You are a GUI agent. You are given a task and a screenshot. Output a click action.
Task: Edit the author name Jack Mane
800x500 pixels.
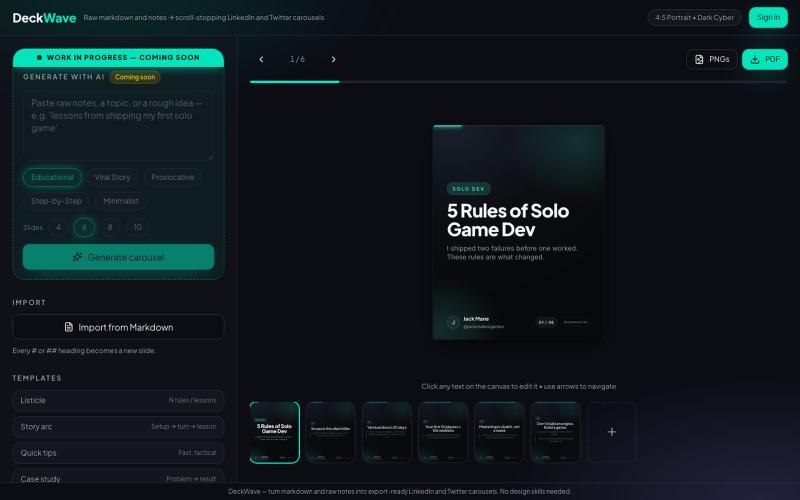point(476,319)
